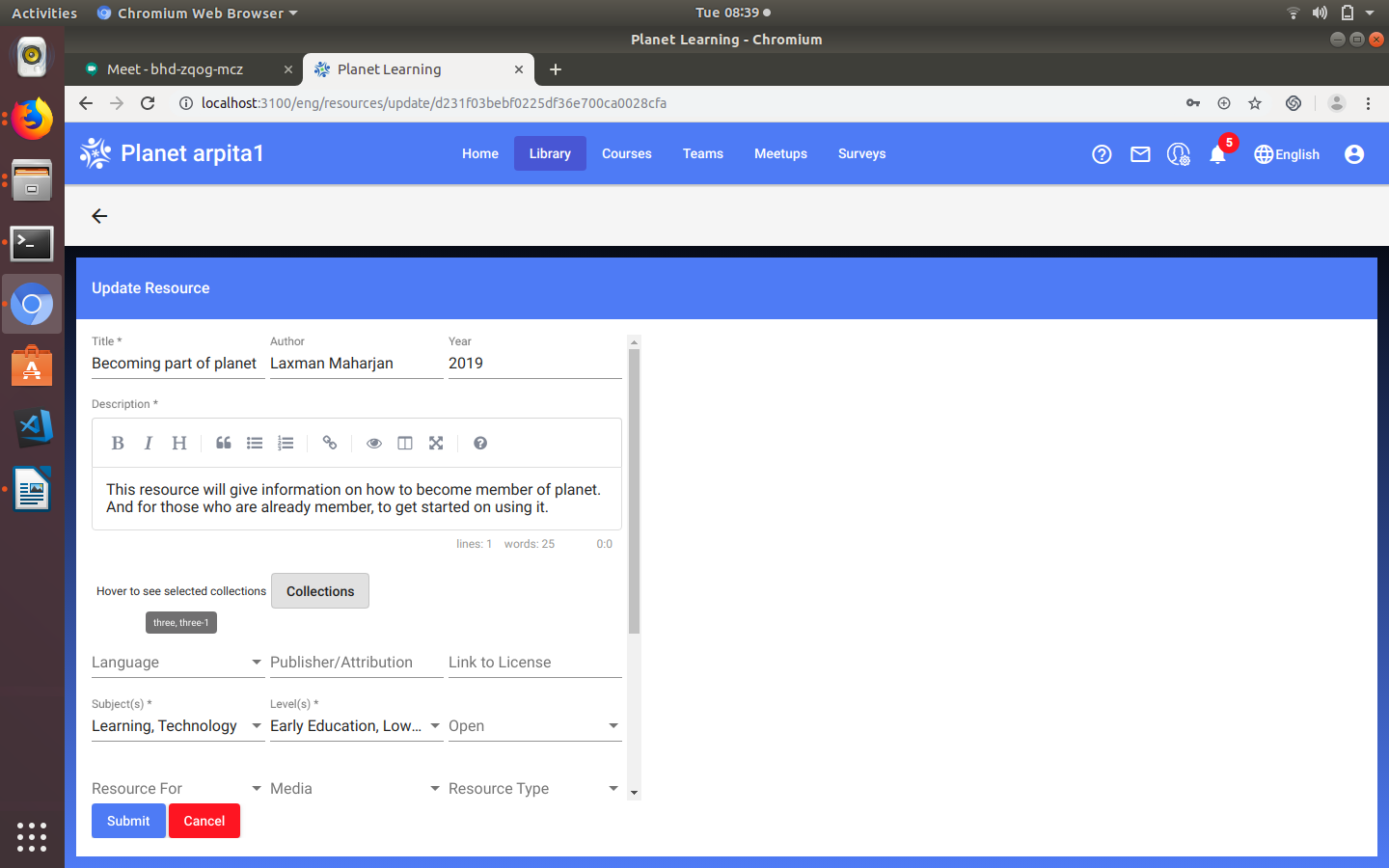
Task: Open the Collections picker
Action: click(x=319, y=590)
